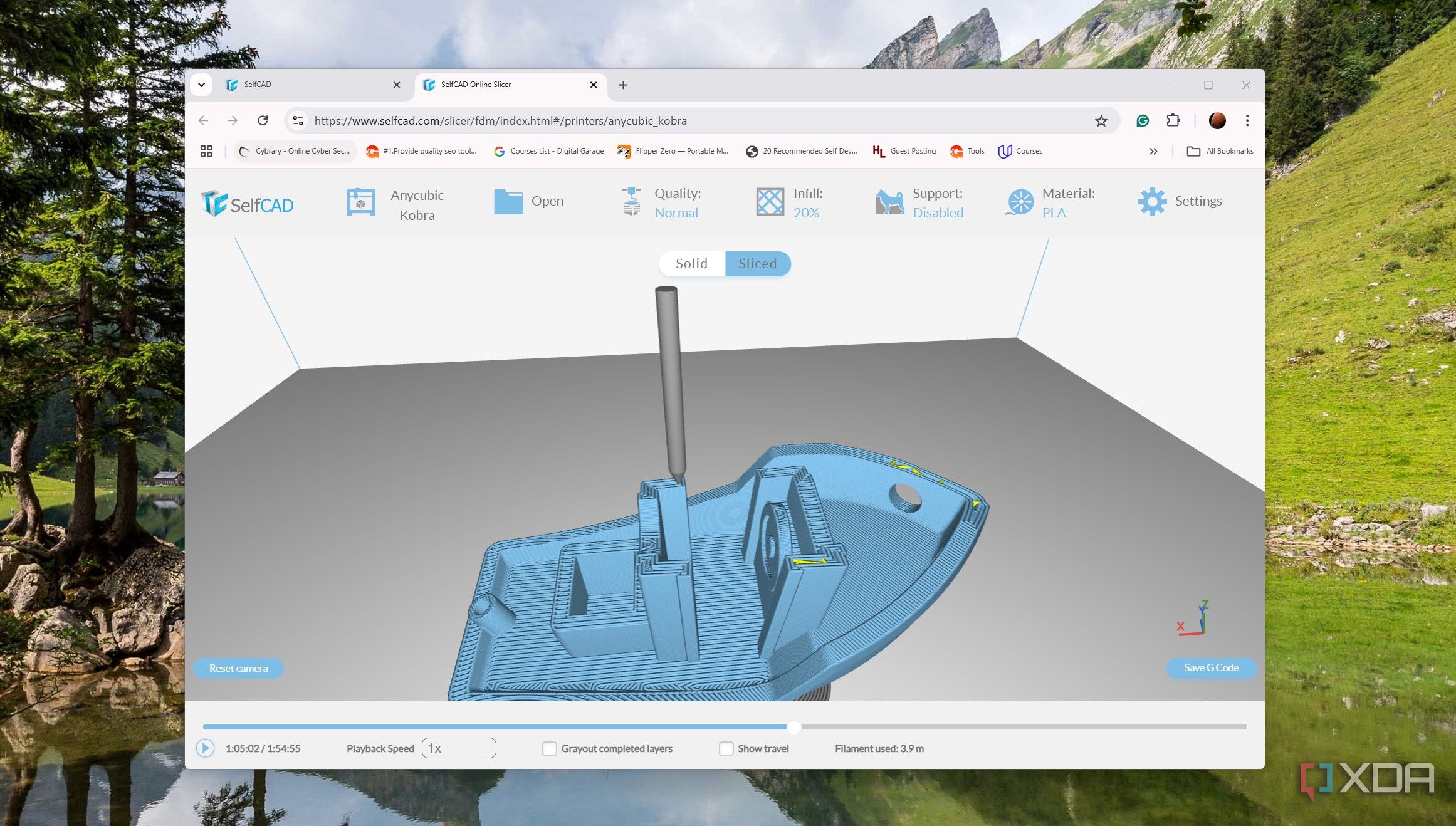Screen dimensions: 1456x826
Task: Click the Open label text
Action: pos(547,201)
